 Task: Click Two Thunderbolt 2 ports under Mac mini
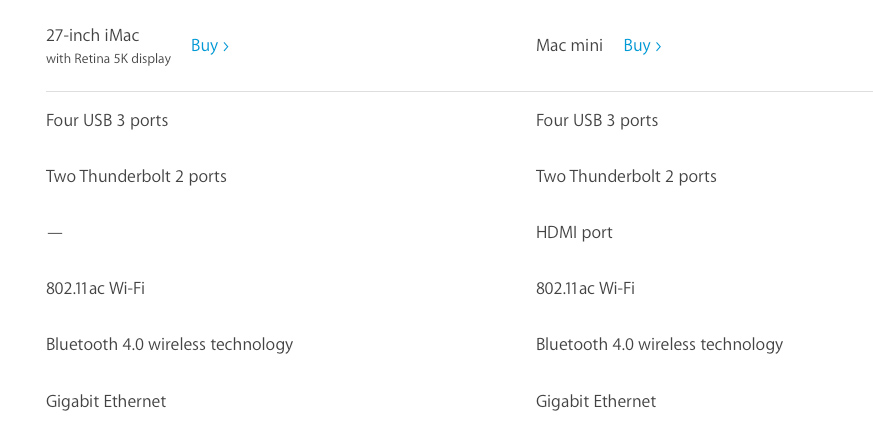click(626, 177)
